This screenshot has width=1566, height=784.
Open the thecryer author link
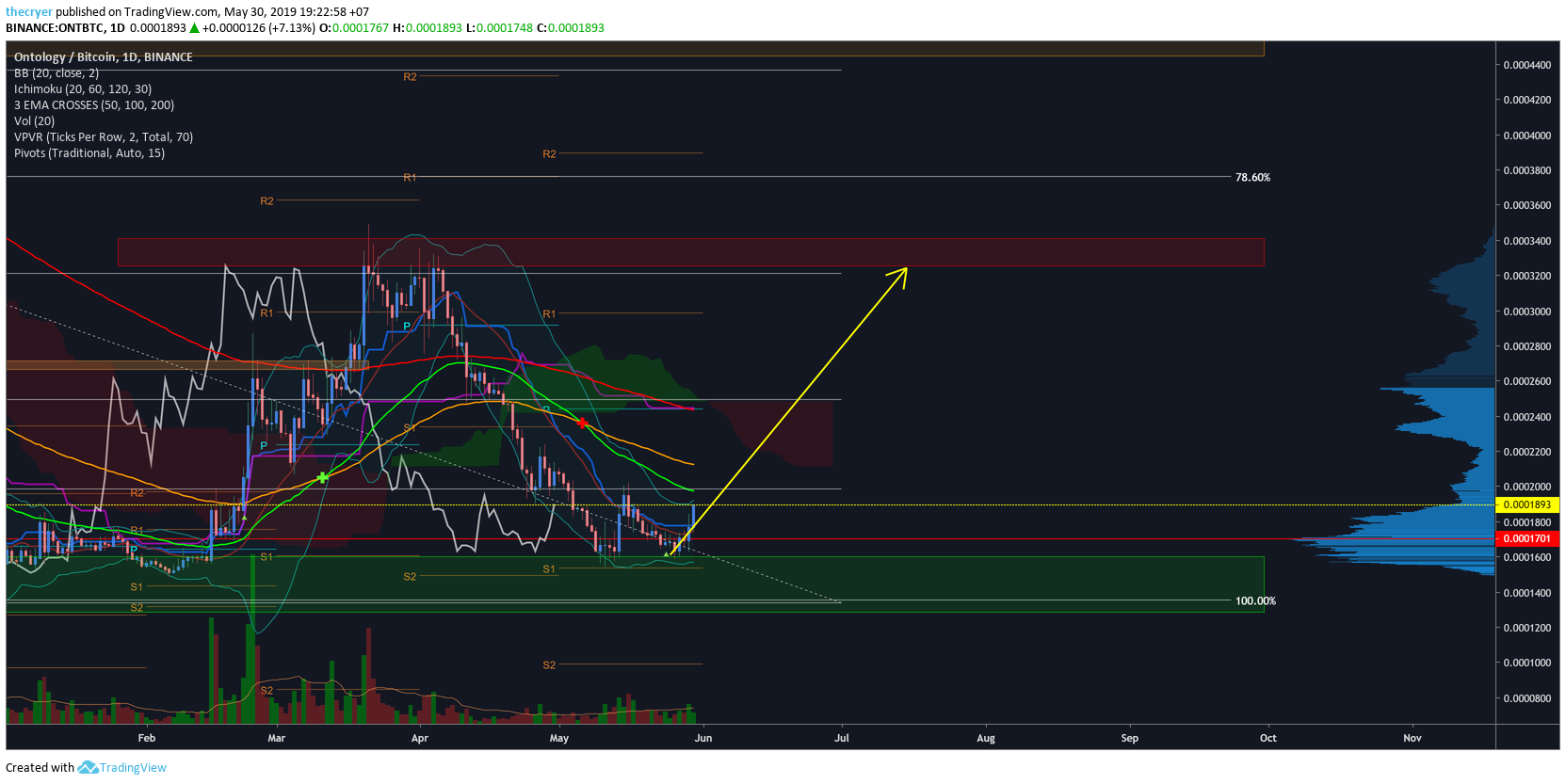click(x=29, y=12)
